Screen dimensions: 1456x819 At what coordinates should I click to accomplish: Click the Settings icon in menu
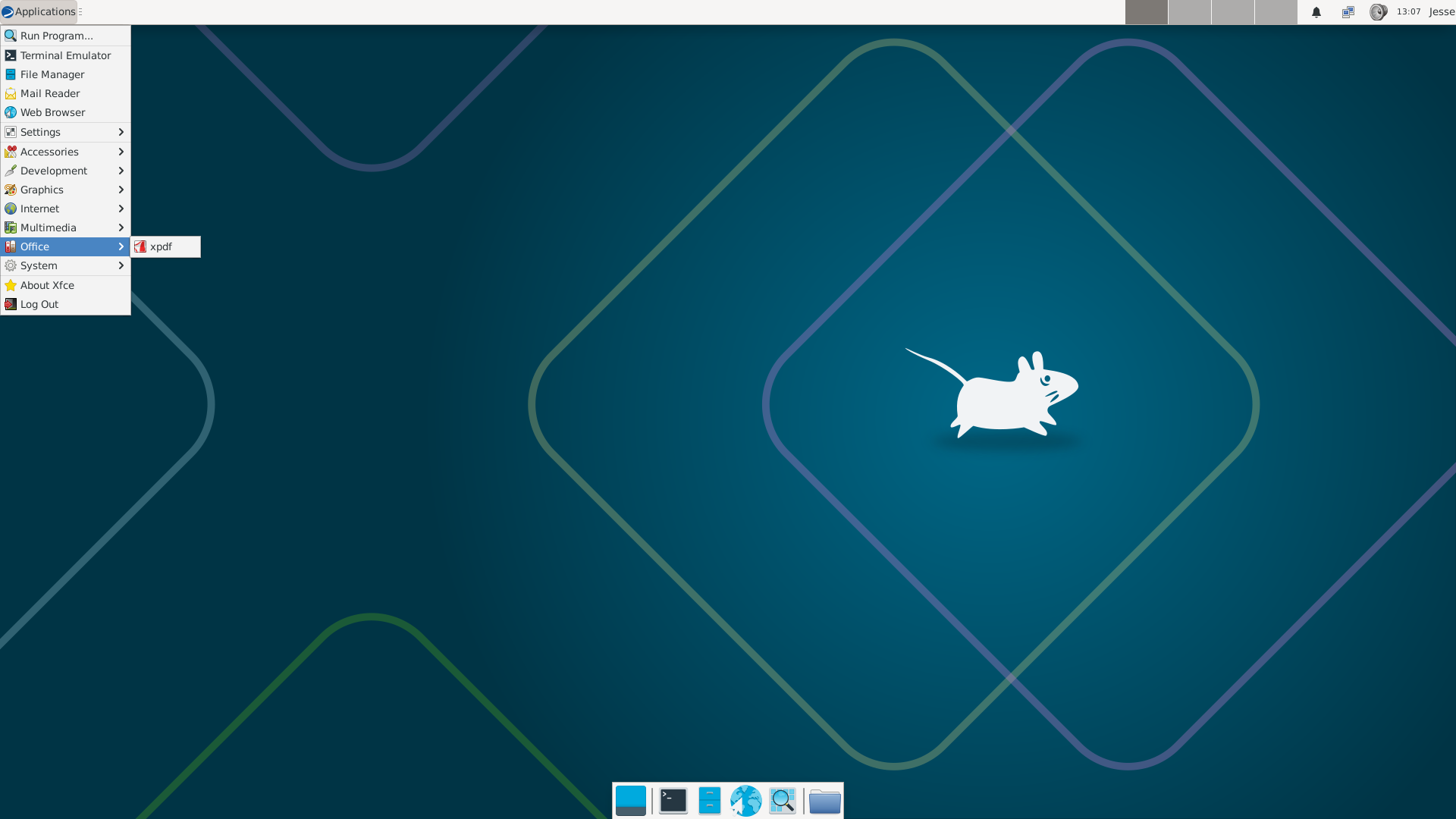(x=11, y=132)
